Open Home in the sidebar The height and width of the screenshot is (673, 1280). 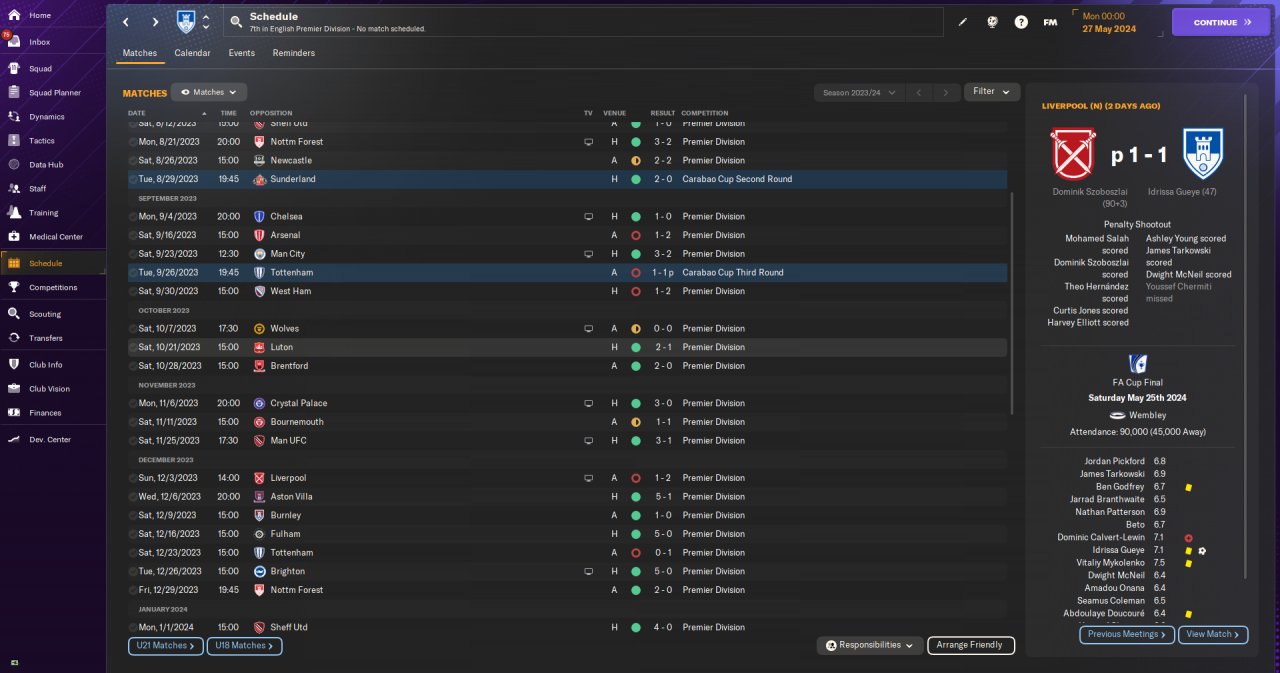(x=40, y=16)
